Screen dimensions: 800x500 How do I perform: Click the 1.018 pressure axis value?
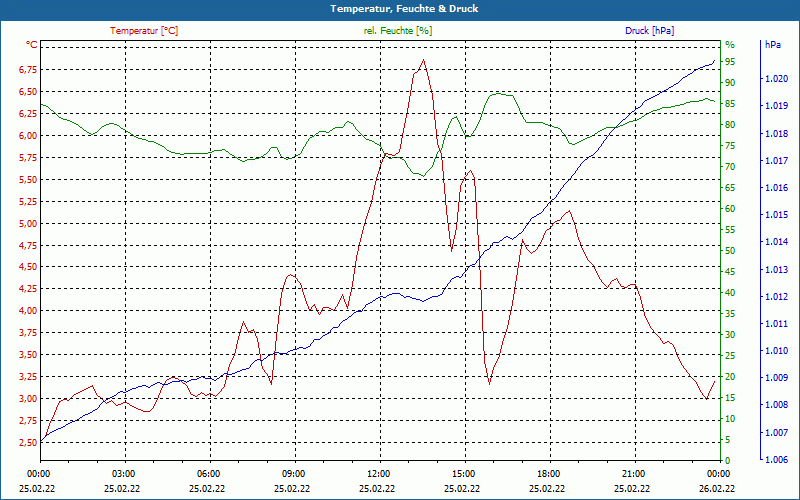click(777, 134)
